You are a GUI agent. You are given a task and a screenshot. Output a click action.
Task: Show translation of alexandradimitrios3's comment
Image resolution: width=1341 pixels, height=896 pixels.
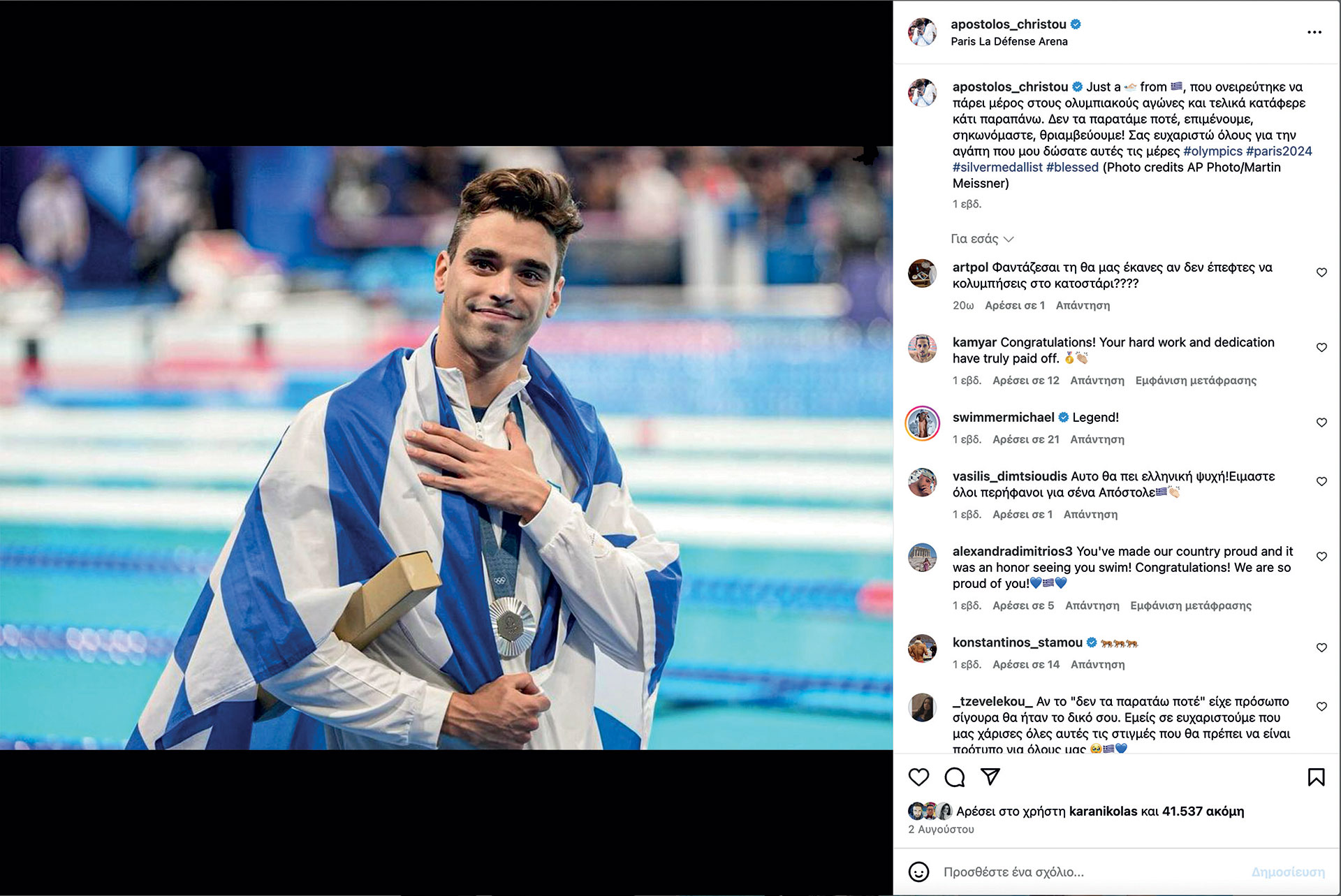point(1191,605)
